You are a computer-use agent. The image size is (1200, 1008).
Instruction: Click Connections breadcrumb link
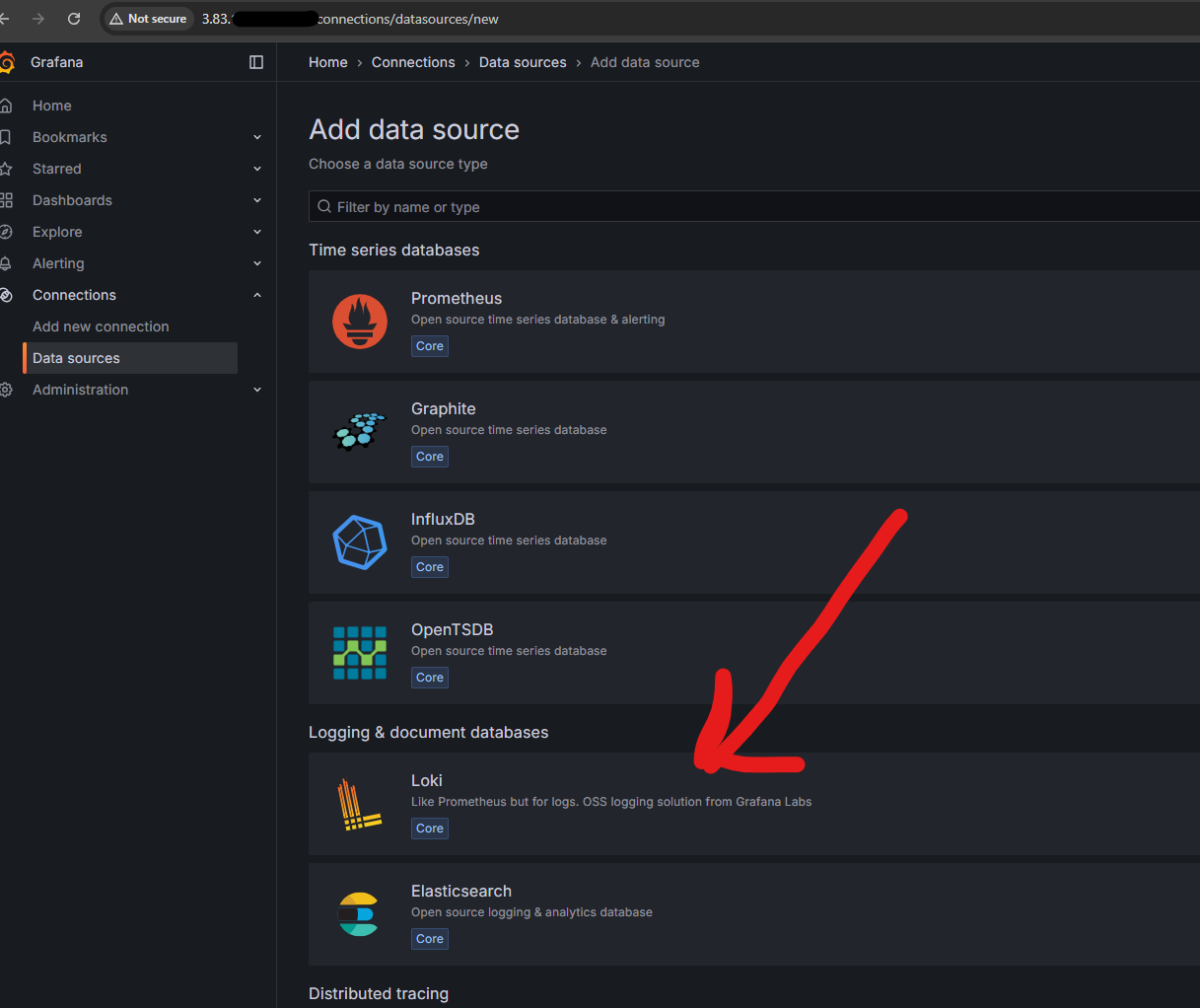413,62
